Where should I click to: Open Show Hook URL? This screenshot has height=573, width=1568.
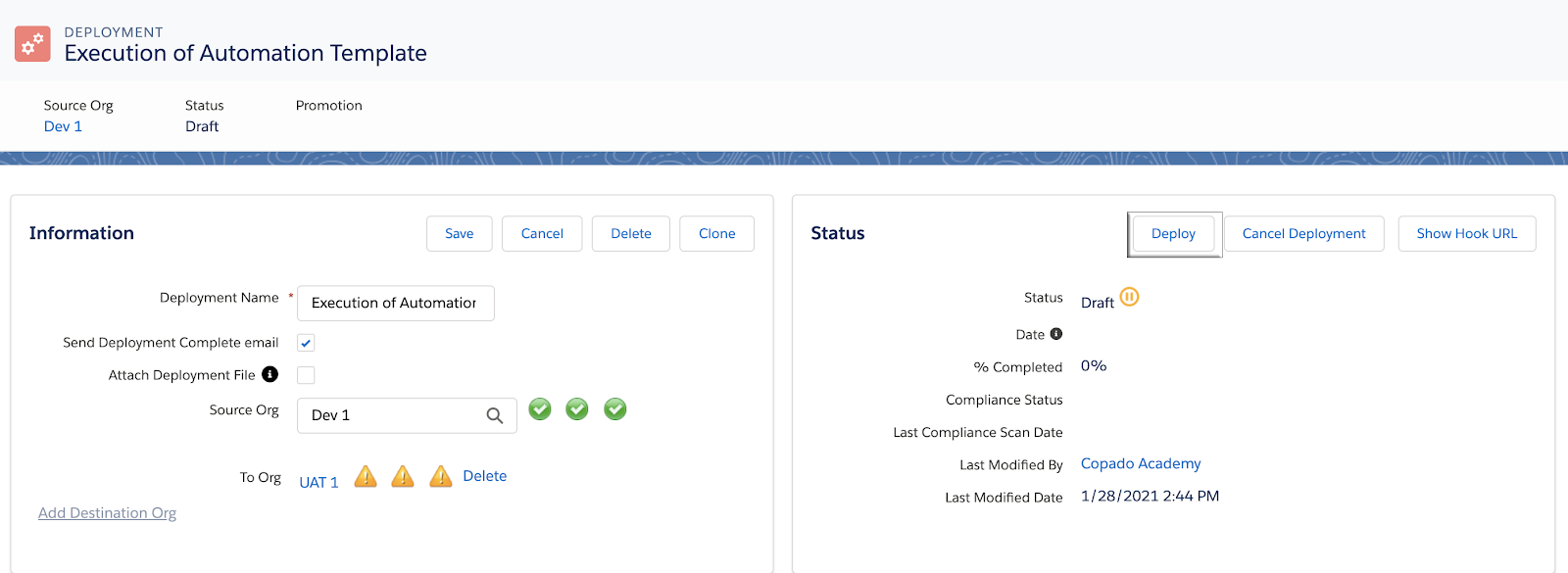1467,234
